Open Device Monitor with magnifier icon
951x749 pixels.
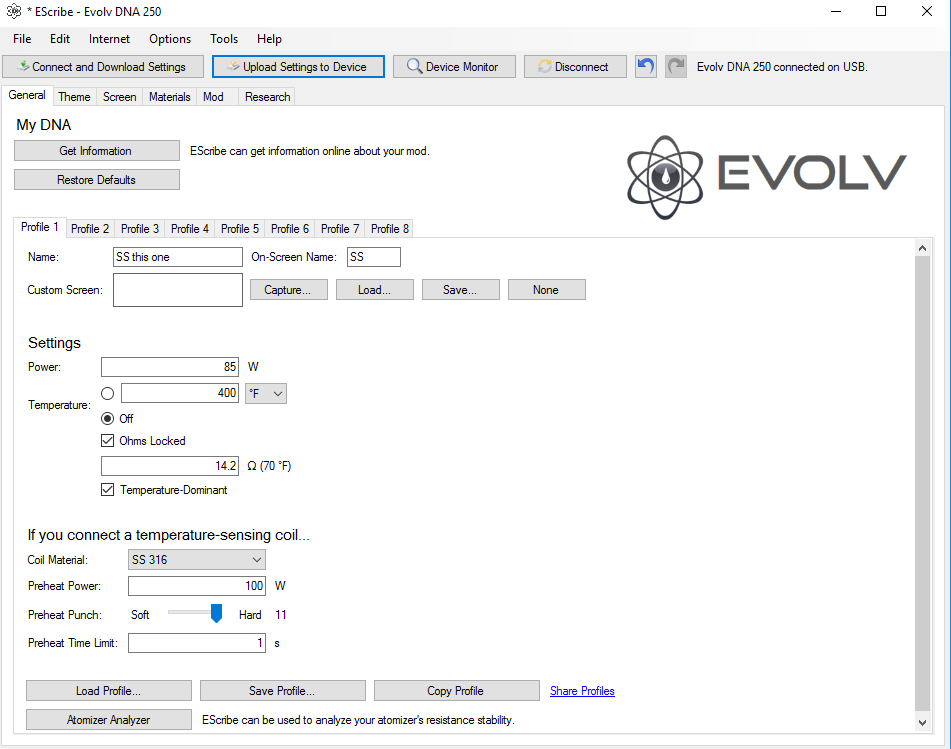pos(454,67)
